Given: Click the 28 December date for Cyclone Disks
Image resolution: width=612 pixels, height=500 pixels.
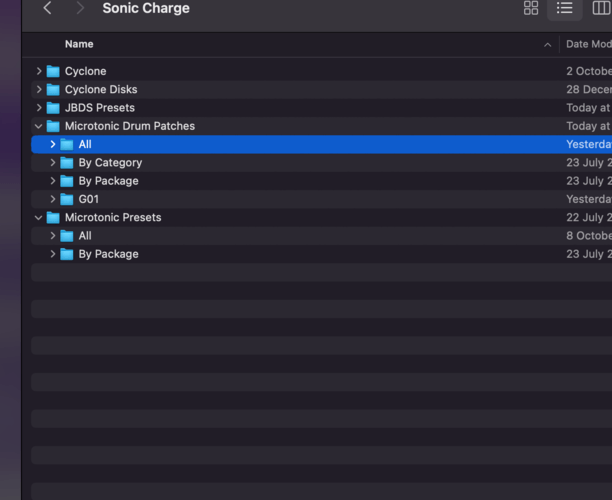Looking at the screenshot, I should tap(589, 89).
